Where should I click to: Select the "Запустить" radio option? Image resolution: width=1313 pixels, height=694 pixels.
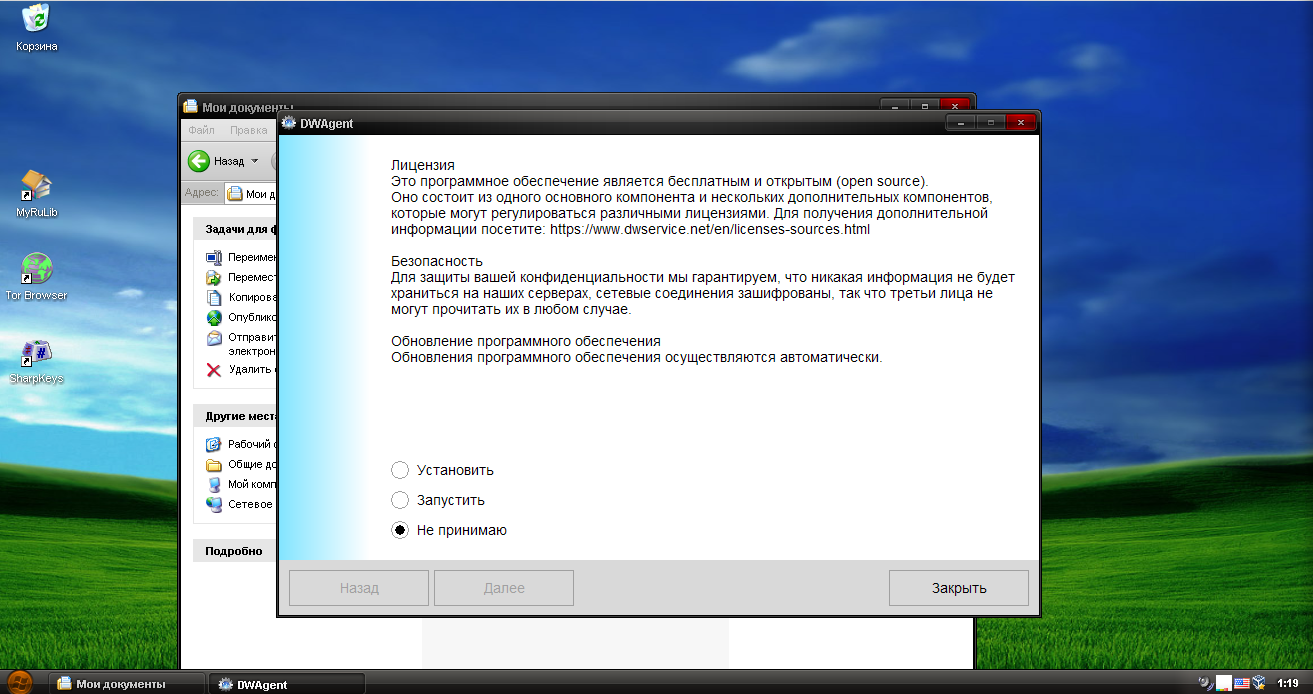point(400,500)
